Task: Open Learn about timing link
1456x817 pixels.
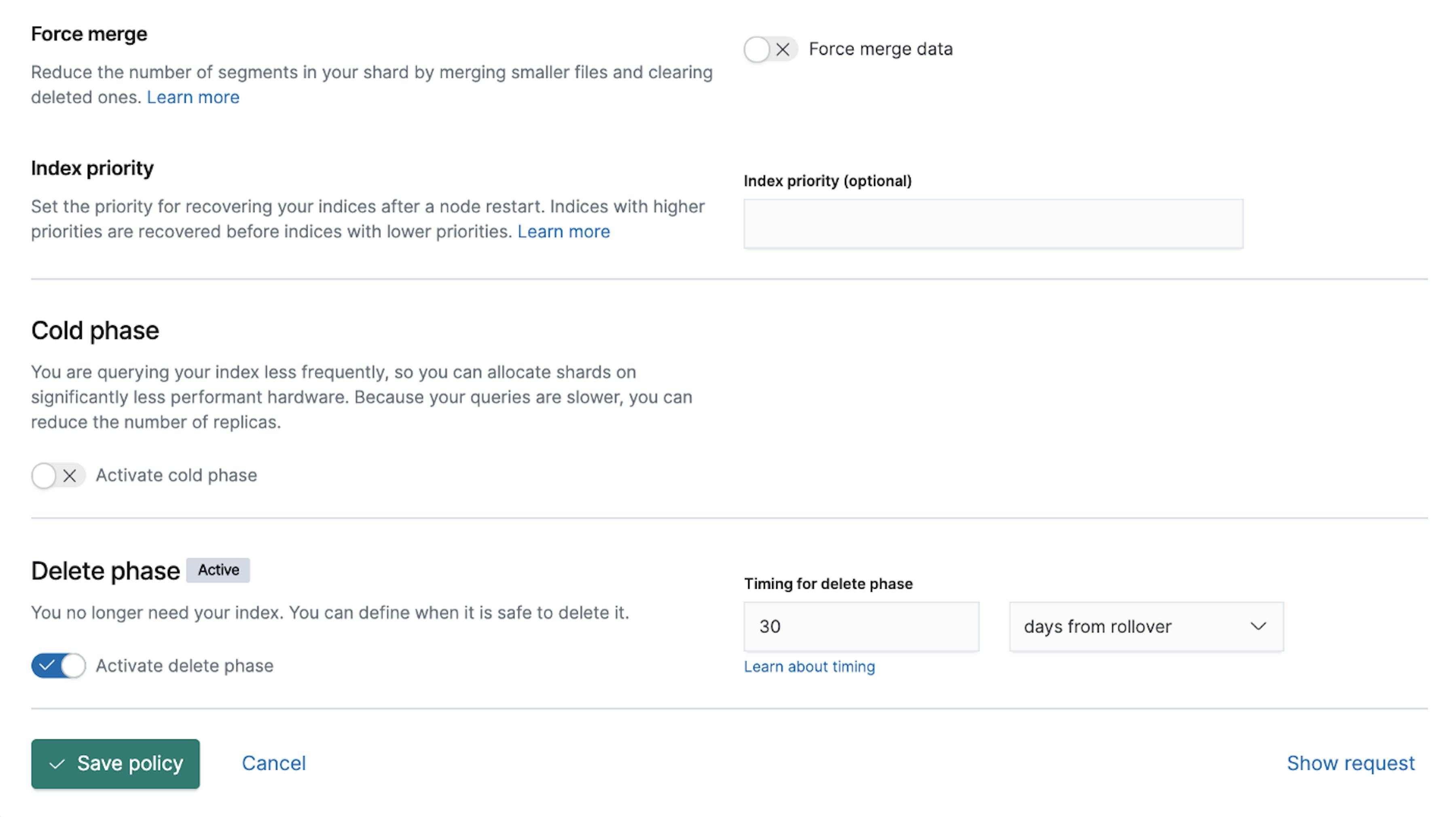Action: [809, 667]
